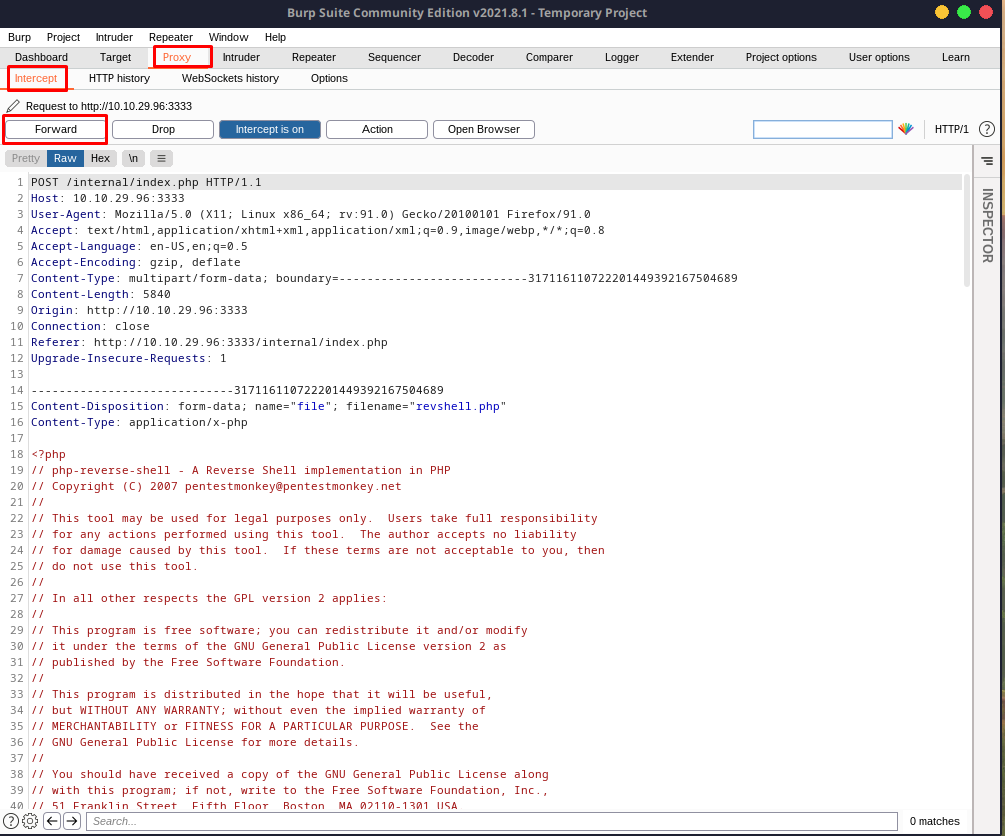Open the colorful highlight picker icon

tap(905, 129)
